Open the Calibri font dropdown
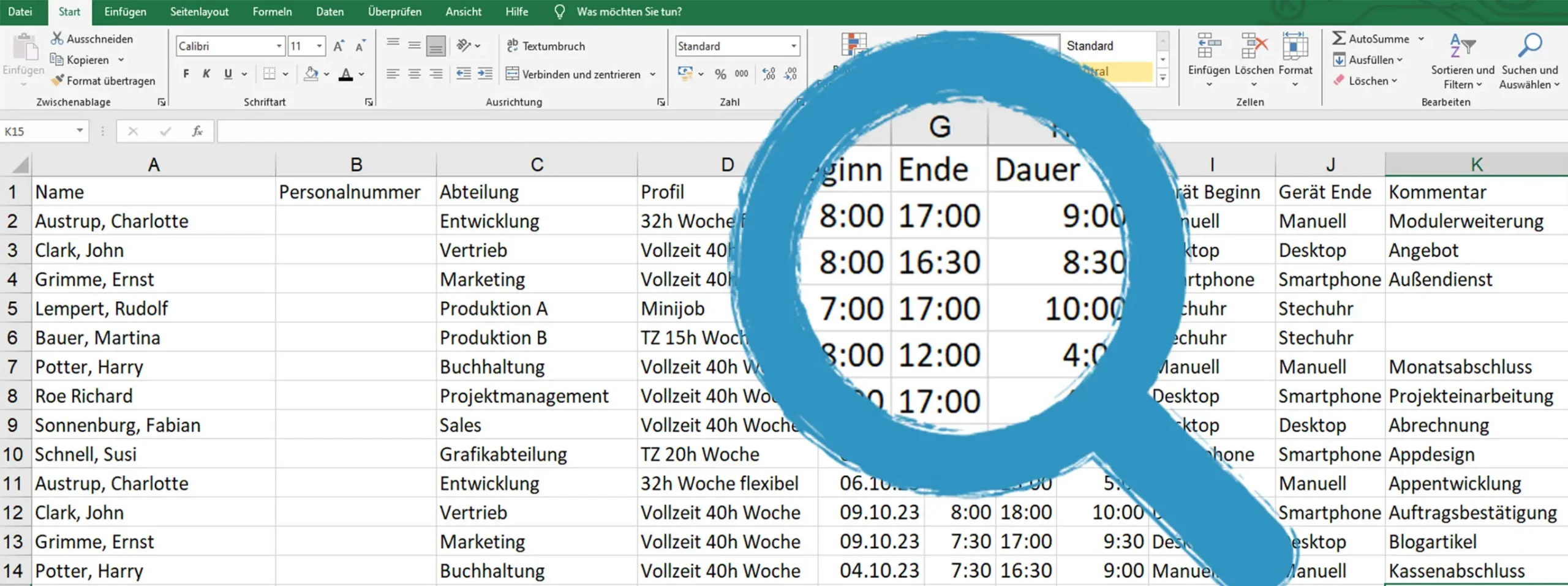Viewport: 1568px width, 586px height. tap(279, 45)
